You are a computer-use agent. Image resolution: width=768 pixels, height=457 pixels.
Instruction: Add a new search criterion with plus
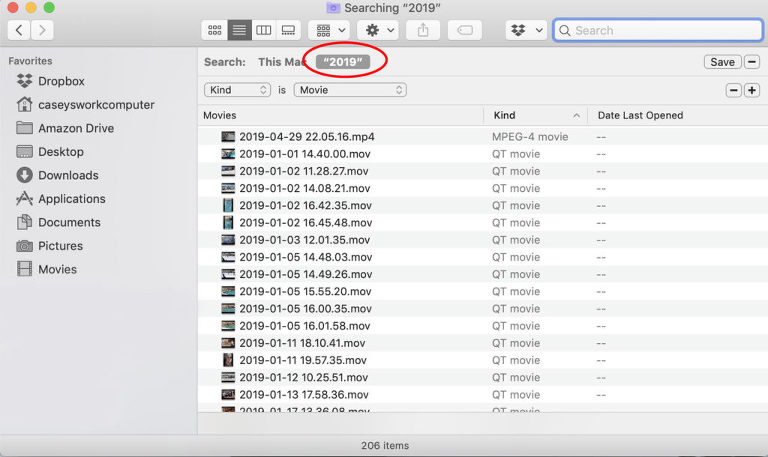(752, 90)
